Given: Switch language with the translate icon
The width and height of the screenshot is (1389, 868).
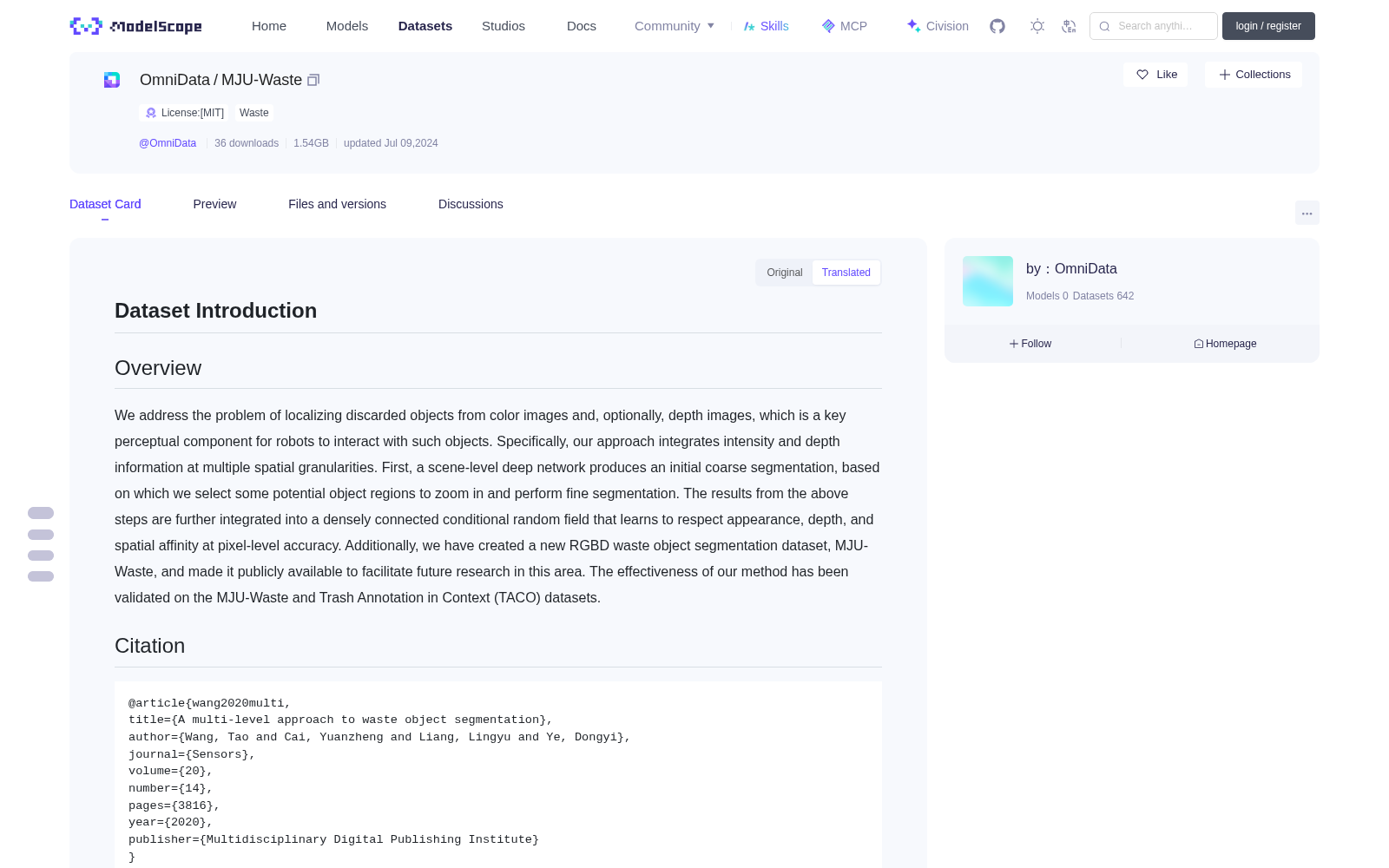Looking at the screenshot, I should [1070, 26].
